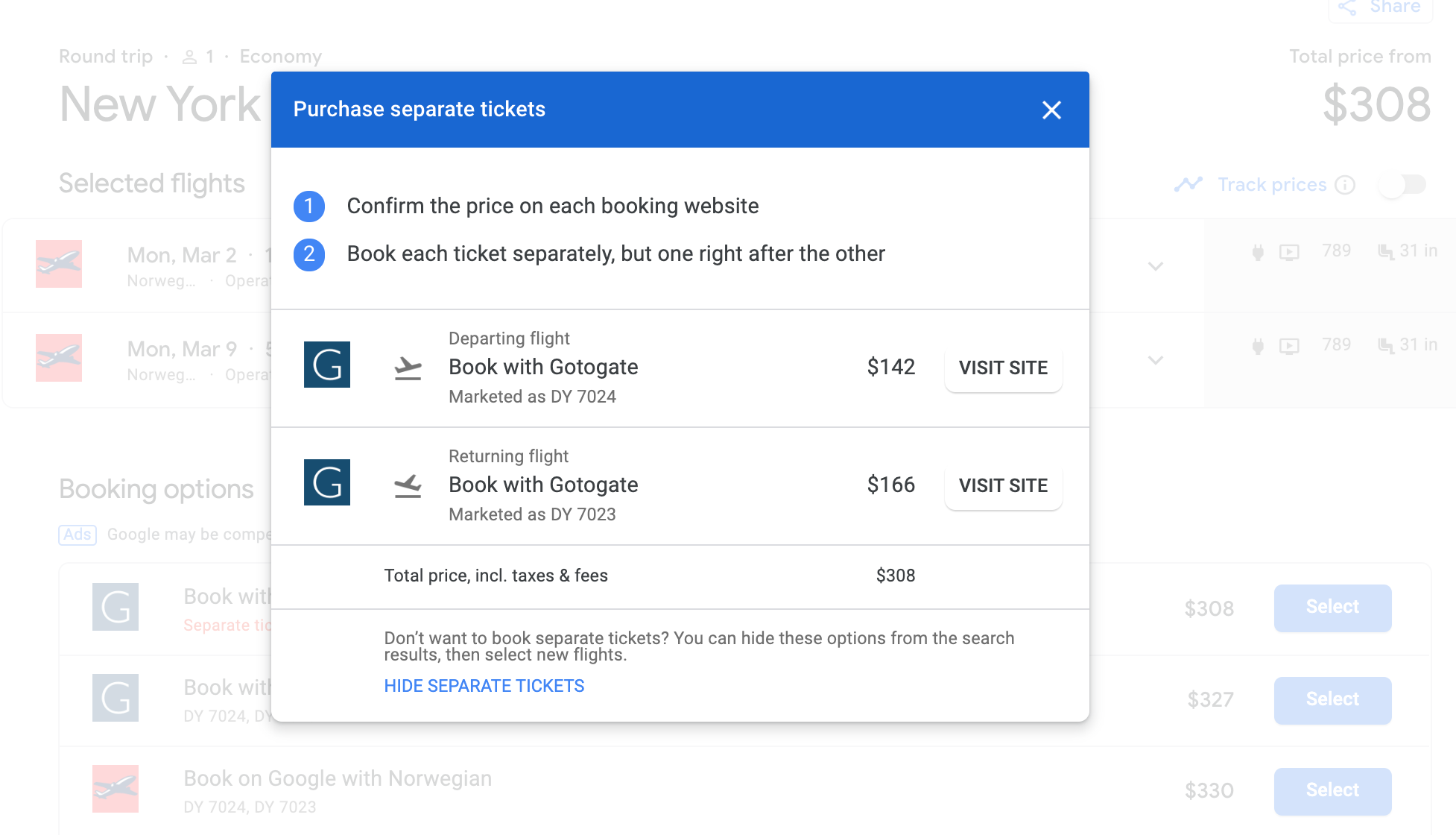Screen dimensions: 1456x835
Task: Select the $330 Norwegian booking option
Action: pos(1332,791)
